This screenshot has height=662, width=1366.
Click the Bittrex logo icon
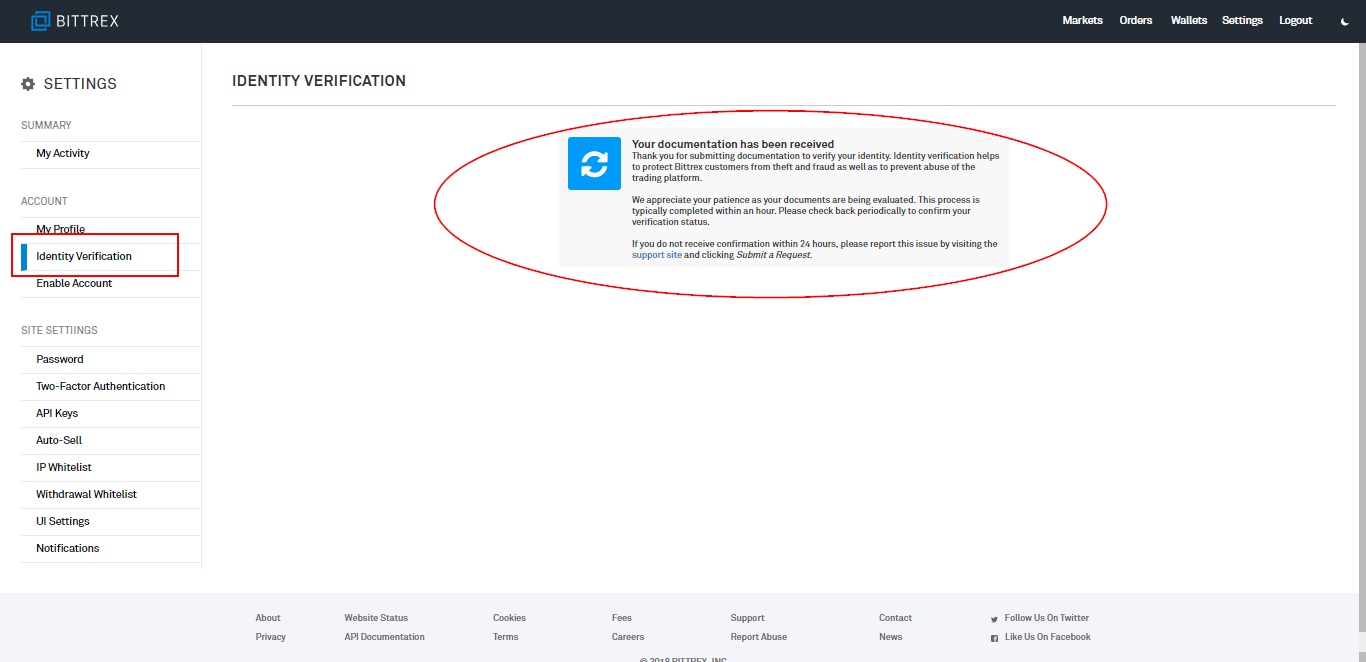[x=41, y=20]
